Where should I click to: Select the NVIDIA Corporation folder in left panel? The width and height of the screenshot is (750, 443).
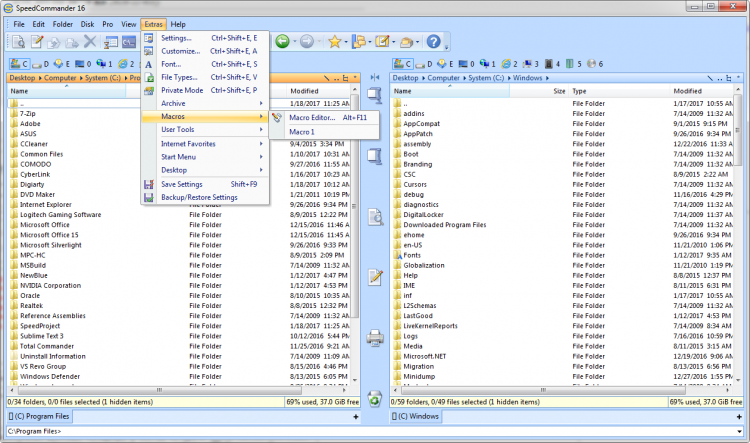(x=50, y=286)
